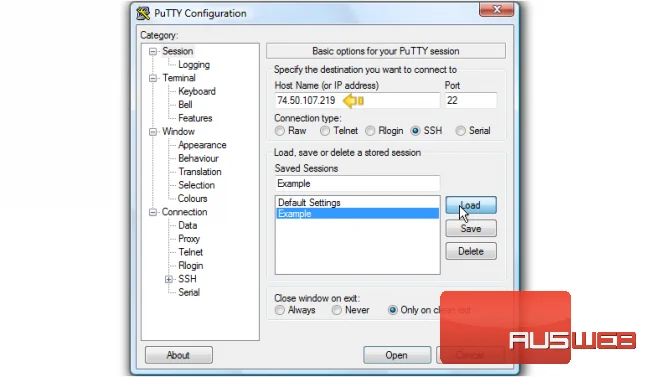Open the Translation category

[200, 172]
